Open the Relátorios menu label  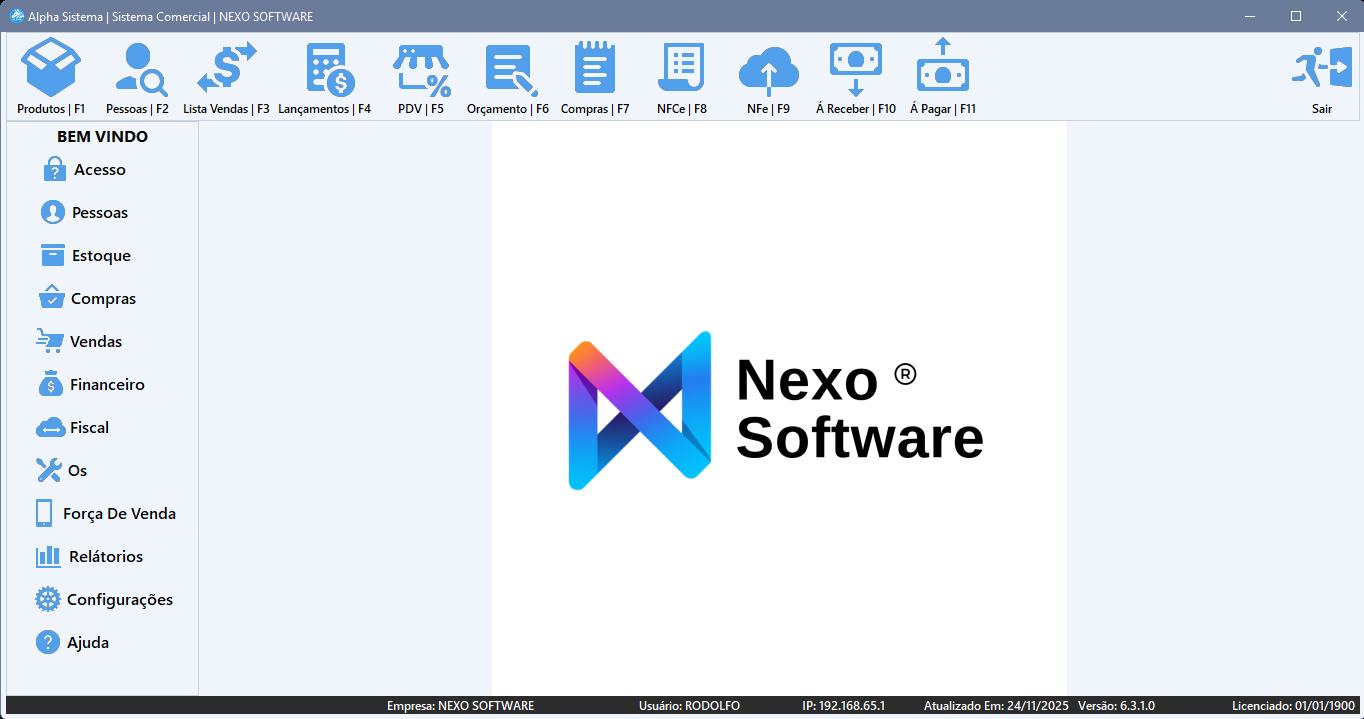click(x=106, y=557)
